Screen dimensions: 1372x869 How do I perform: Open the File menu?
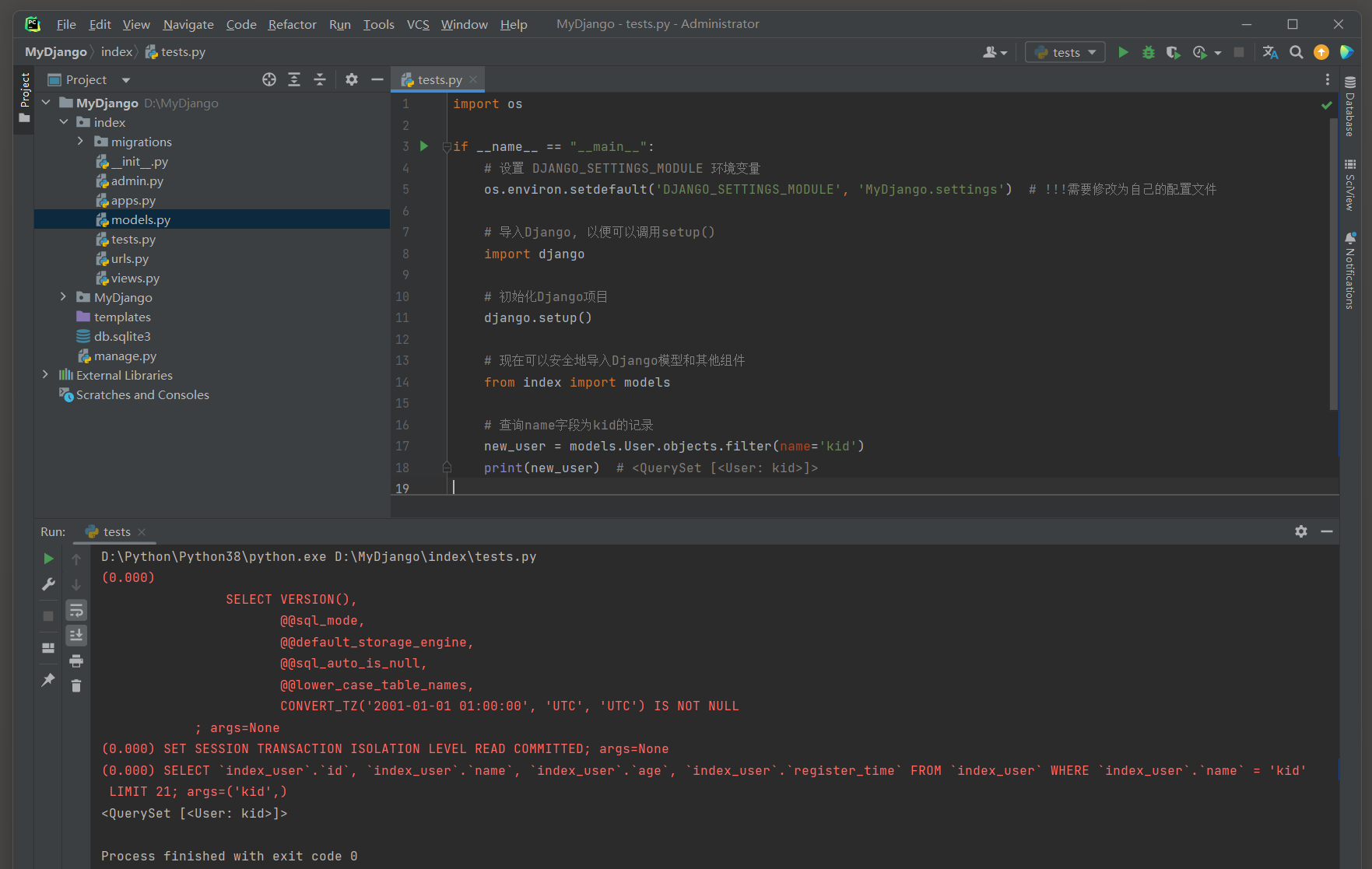coord(66,24)
